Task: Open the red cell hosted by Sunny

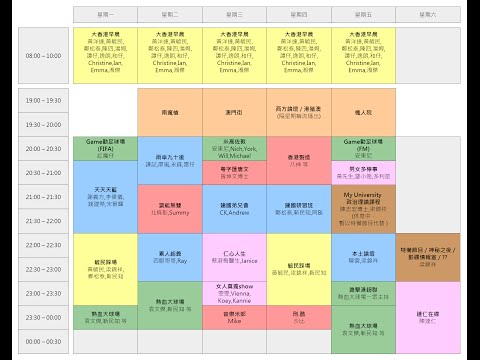Action: (170, 209)
